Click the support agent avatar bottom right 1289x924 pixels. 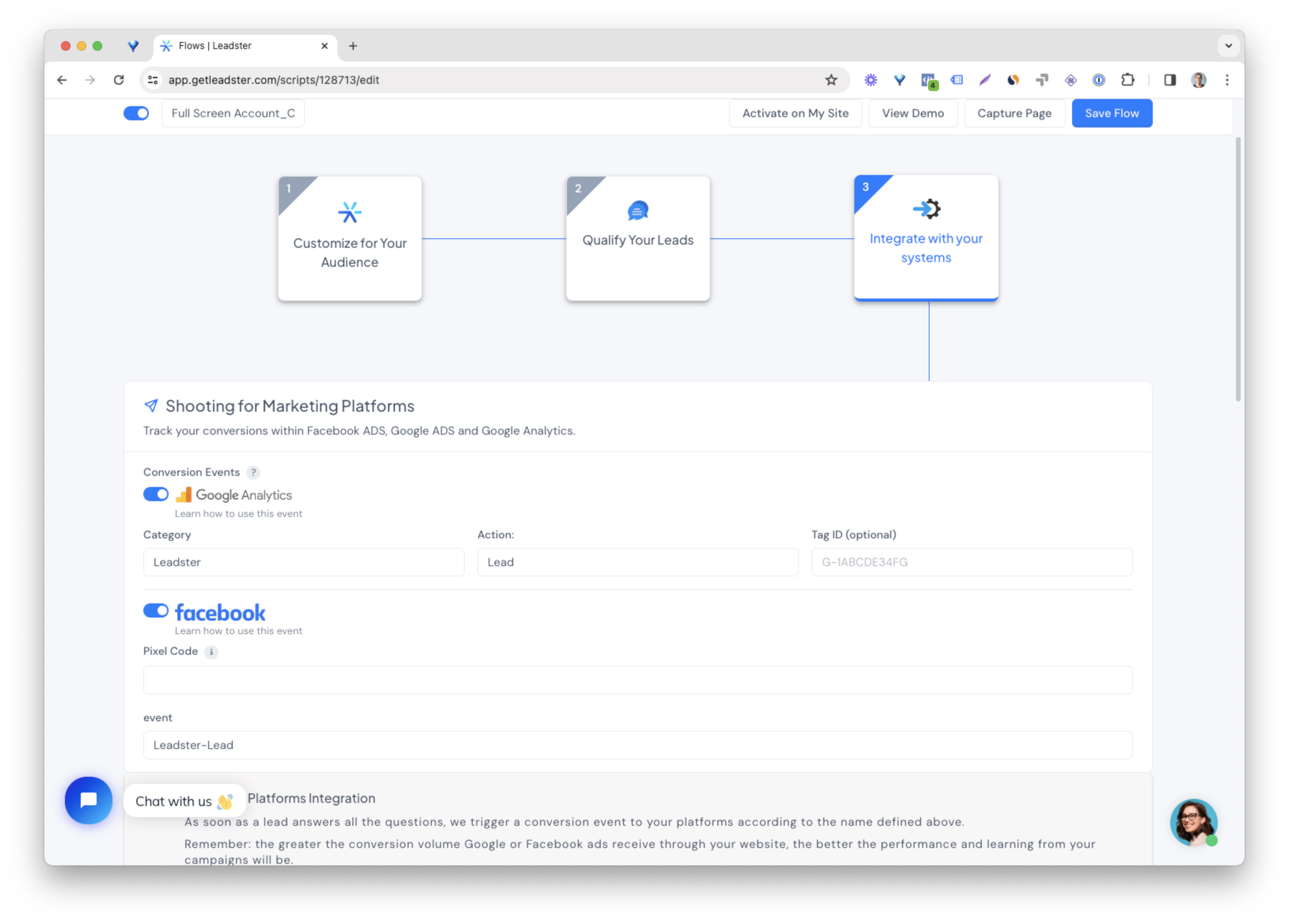(1194, 822)
